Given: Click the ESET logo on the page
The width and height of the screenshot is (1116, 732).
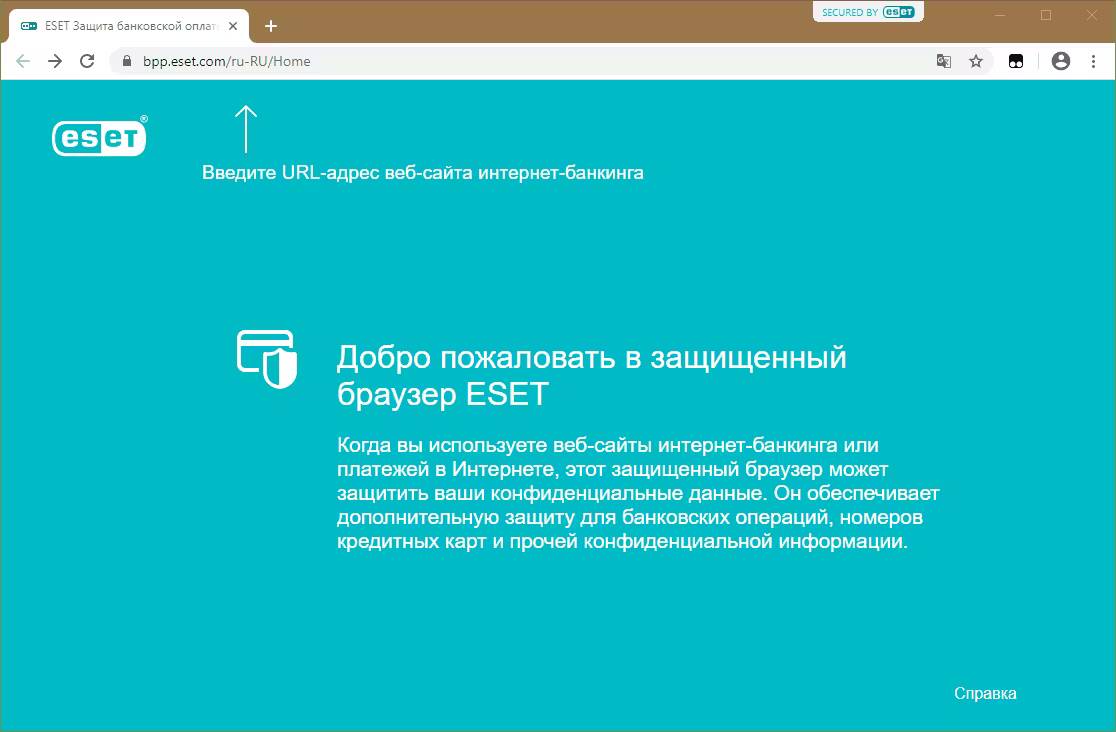Looking at the screenshot, I should [x=100, y=136].
